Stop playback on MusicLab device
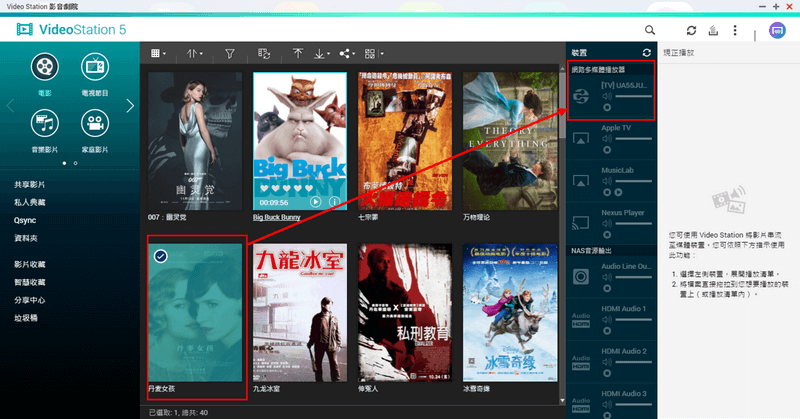The image size is (800, 419). pyautogui.click(x=607, y=192)
